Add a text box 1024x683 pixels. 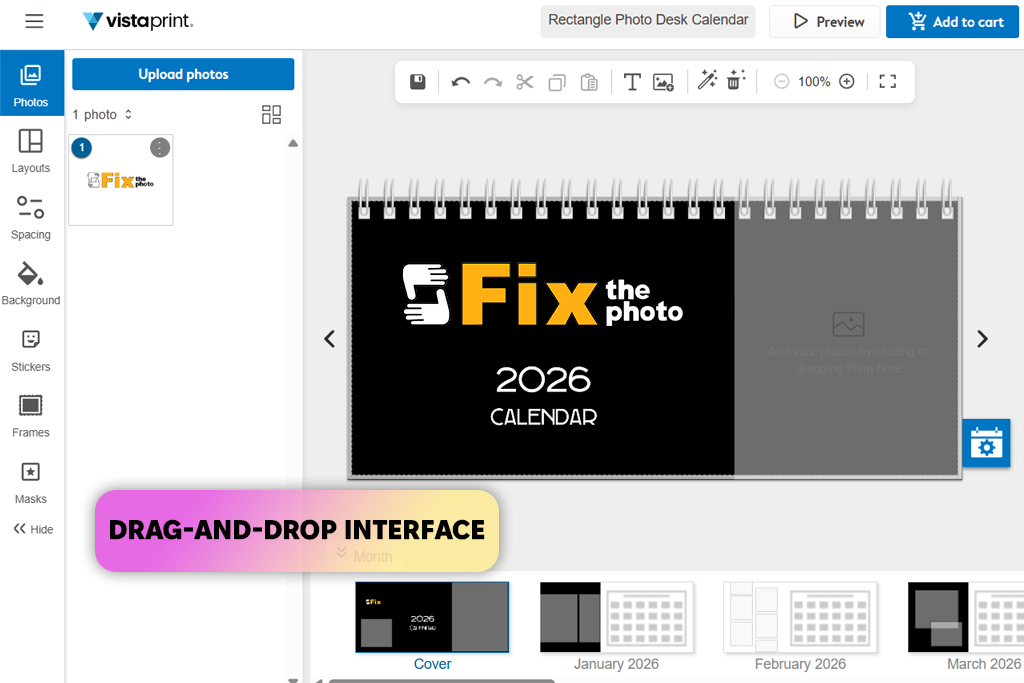[x=632, y=82]
